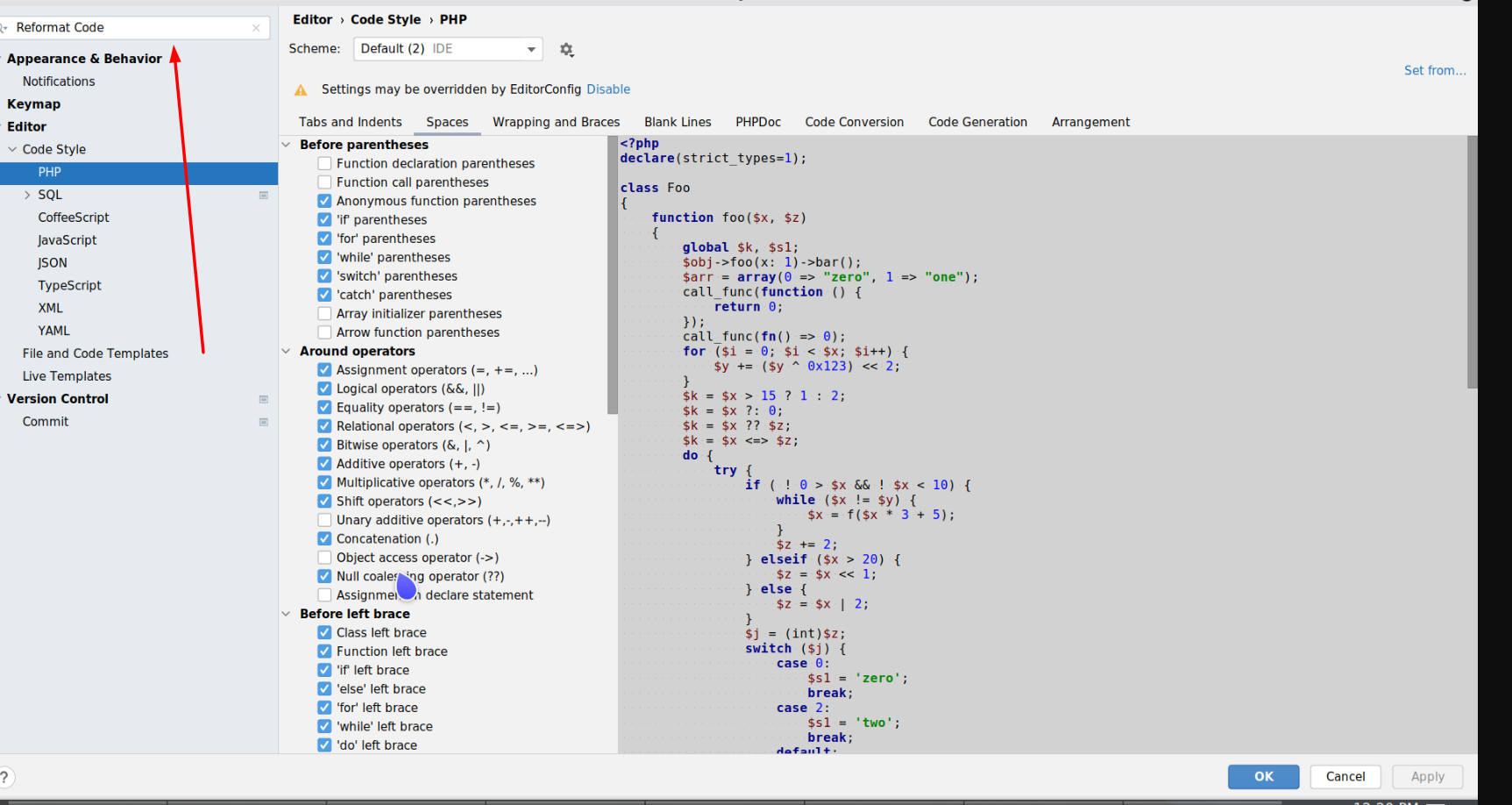The height and width of the screenshot is (805, 1512).
Task: Collapse Before parentheses section
Action: [286, 145]
